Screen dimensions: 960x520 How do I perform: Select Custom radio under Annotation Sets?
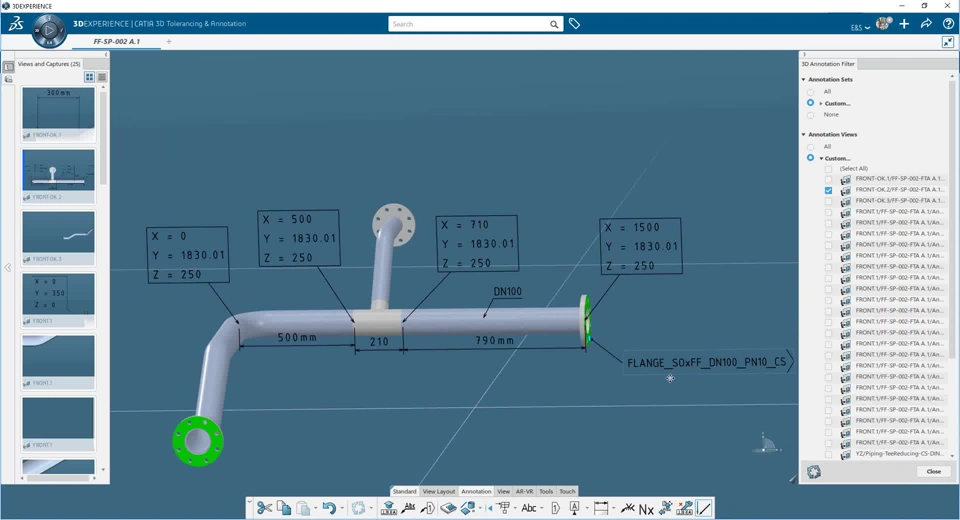pyautogui.click(x=811, y=103)
